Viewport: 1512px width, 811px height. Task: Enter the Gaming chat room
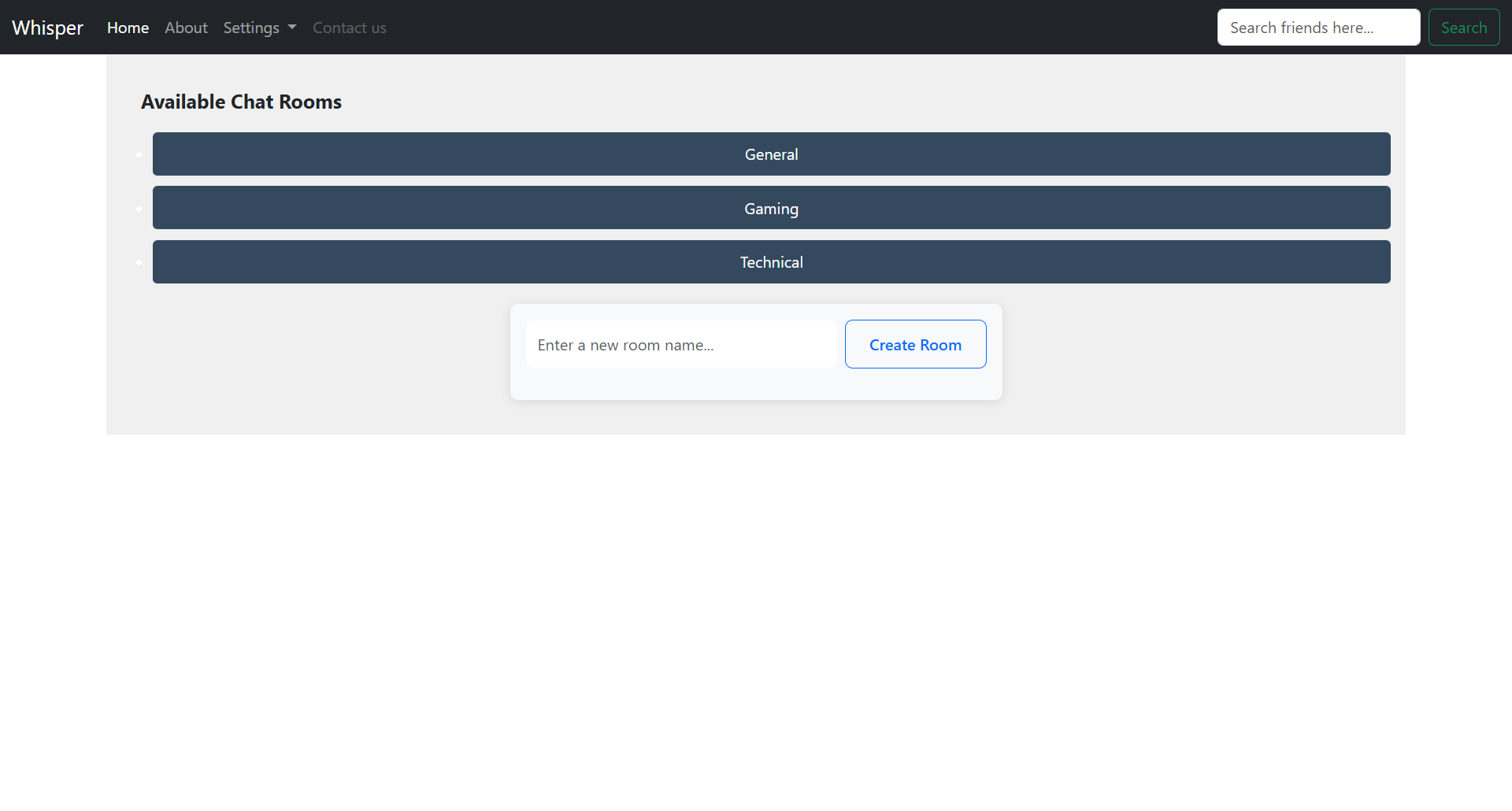tap(771, 208)
